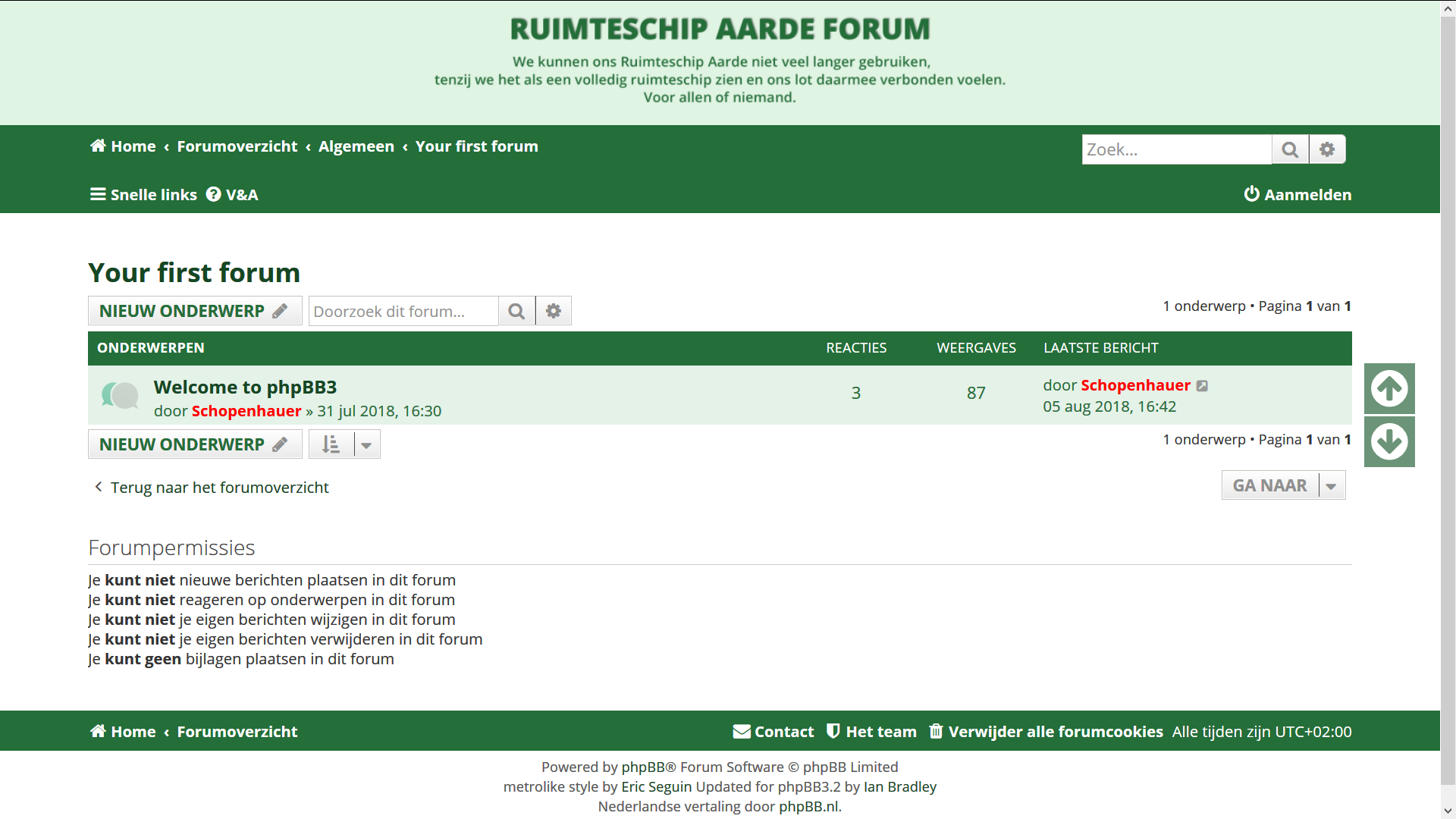Click the pencil icon on top NIEUW ONDERWERP

(280, 311)
